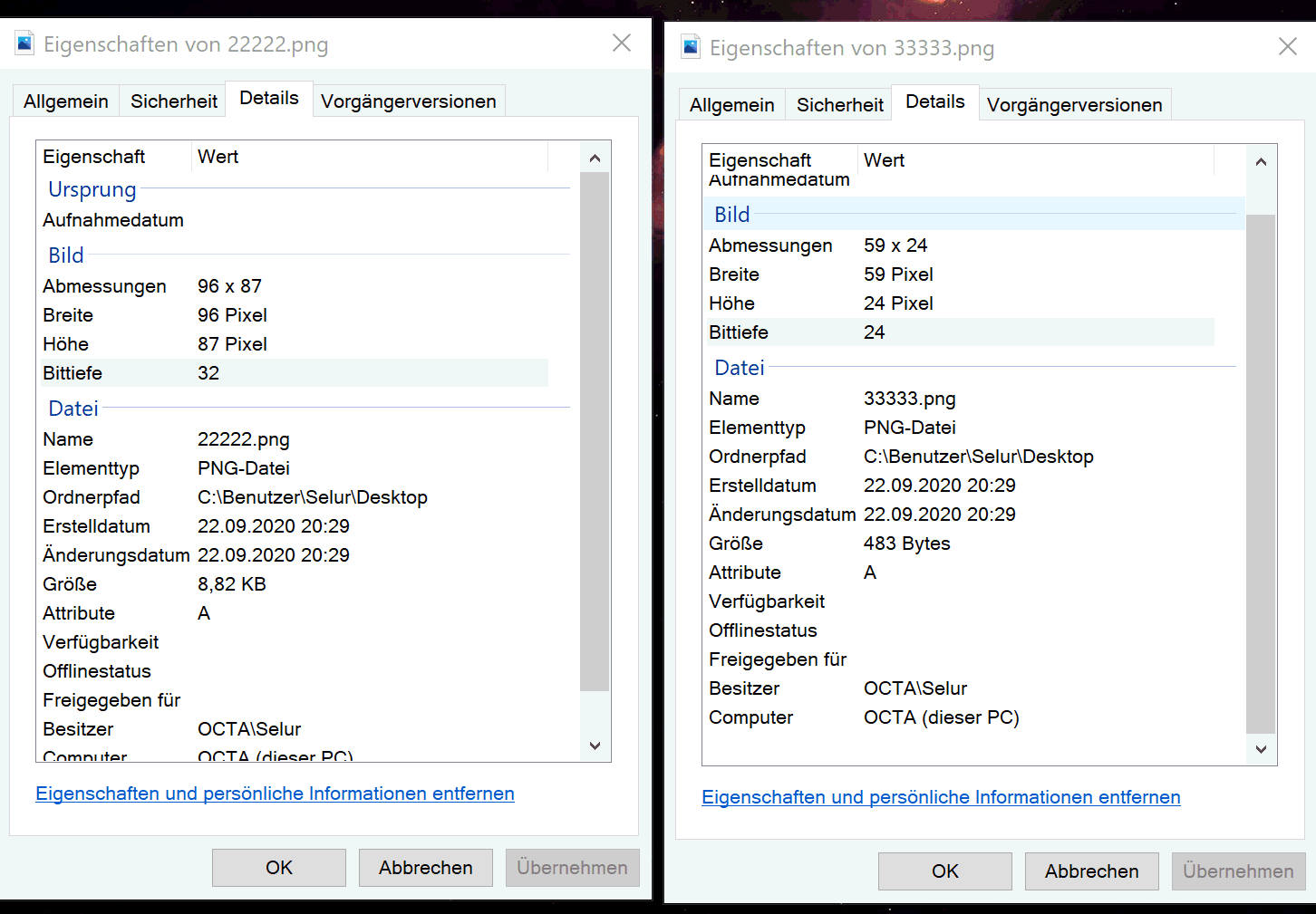Image resolution: width=1316 pixels, height=914 pixels.
Task: Click the scroll up arrow in 22222.png list
Action: tap(595, 159)
